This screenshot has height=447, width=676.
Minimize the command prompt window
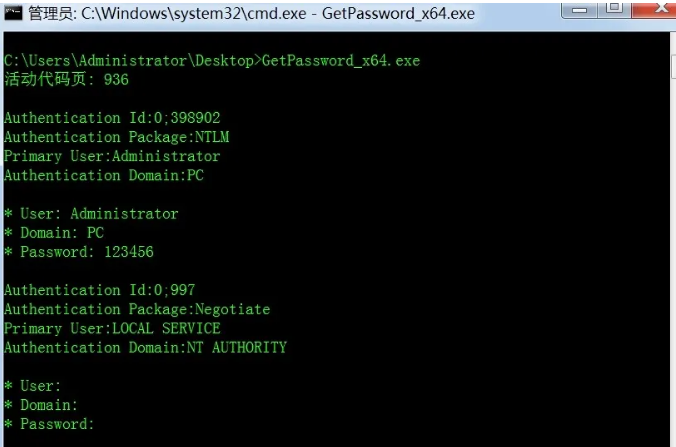point(579,9)
